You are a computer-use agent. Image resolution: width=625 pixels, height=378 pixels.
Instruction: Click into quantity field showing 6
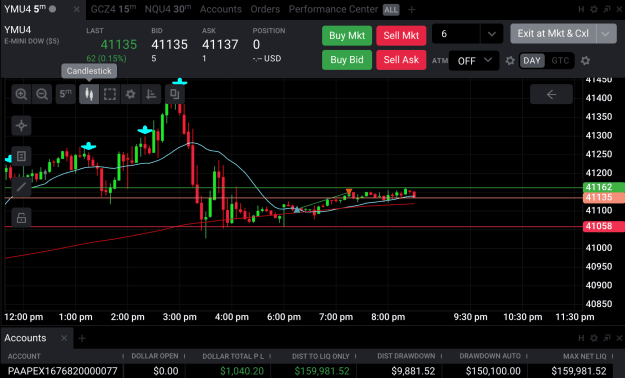click(456, 34)
